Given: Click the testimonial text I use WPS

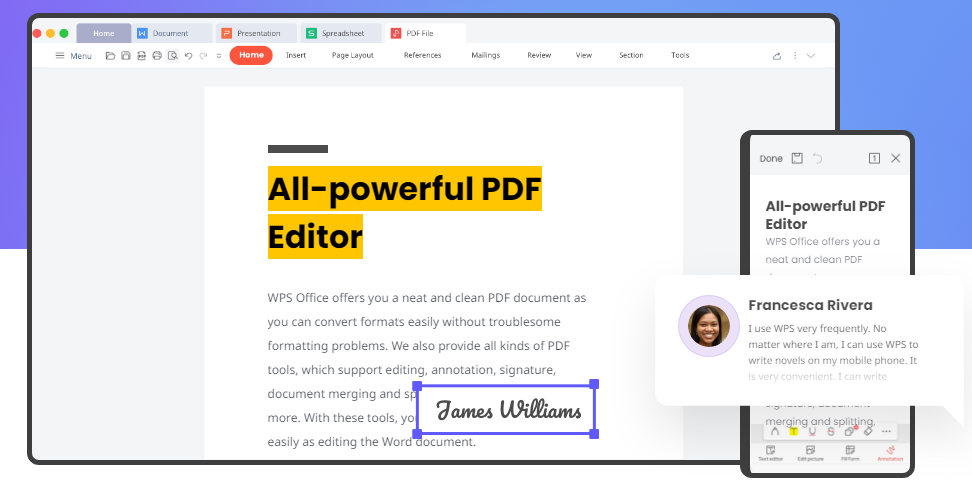Looking at the screenshot, I should click(833, 352).
